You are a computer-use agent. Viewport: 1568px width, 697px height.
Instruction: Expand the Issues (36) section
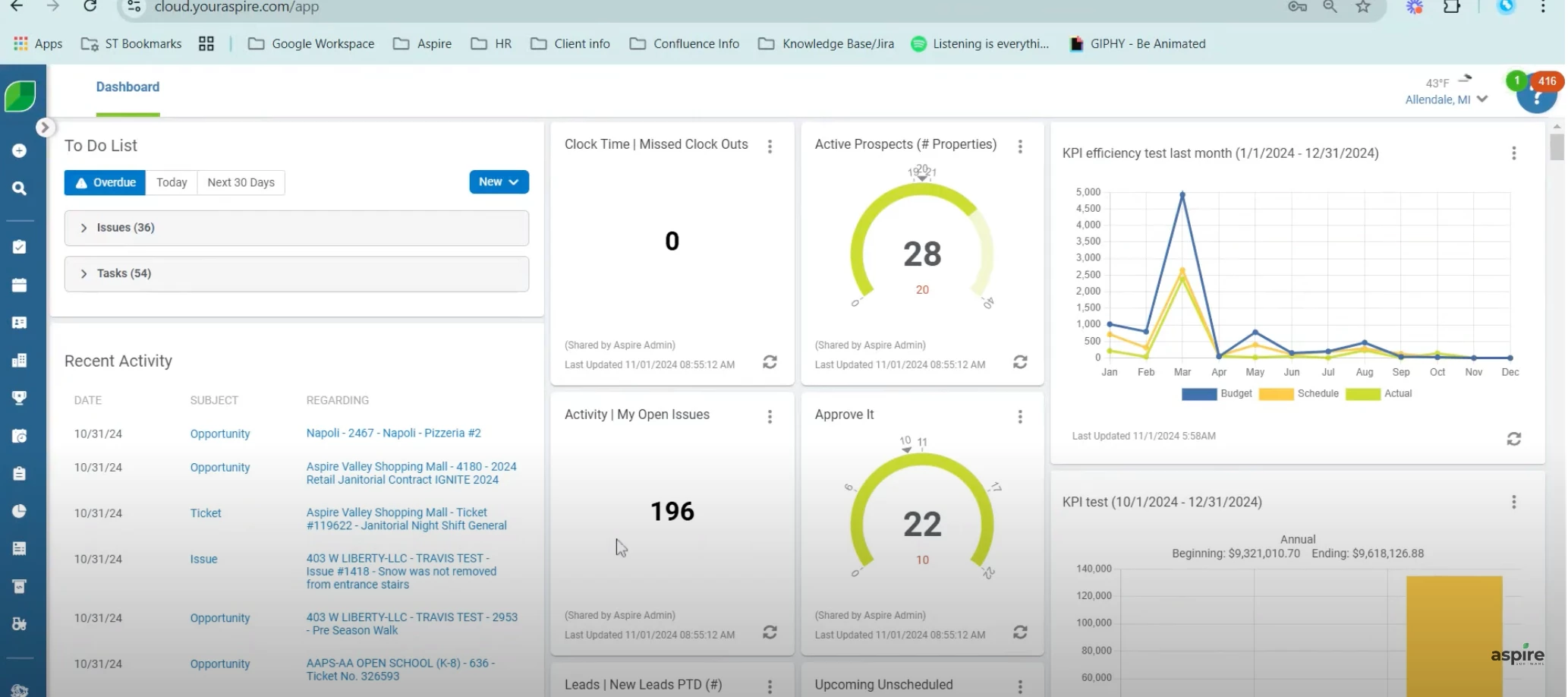pos(297,228)
